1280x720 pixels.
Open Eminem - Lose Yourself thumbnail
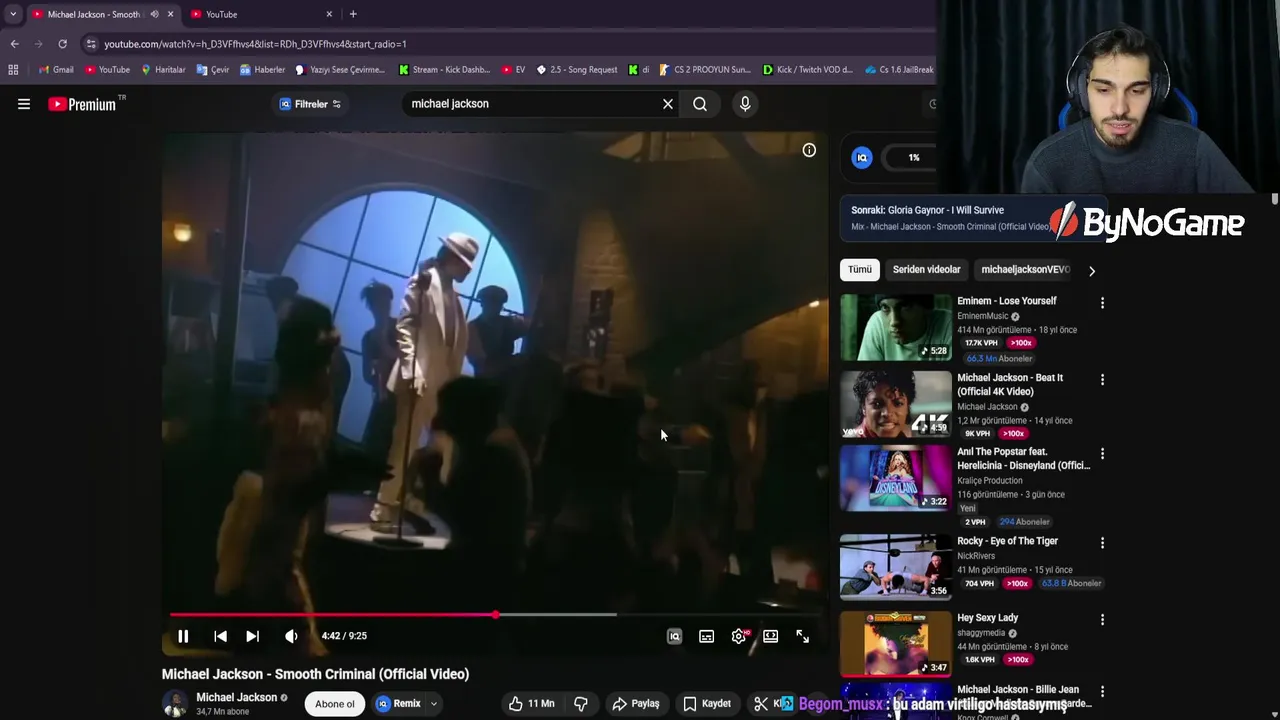click(896, 326)
